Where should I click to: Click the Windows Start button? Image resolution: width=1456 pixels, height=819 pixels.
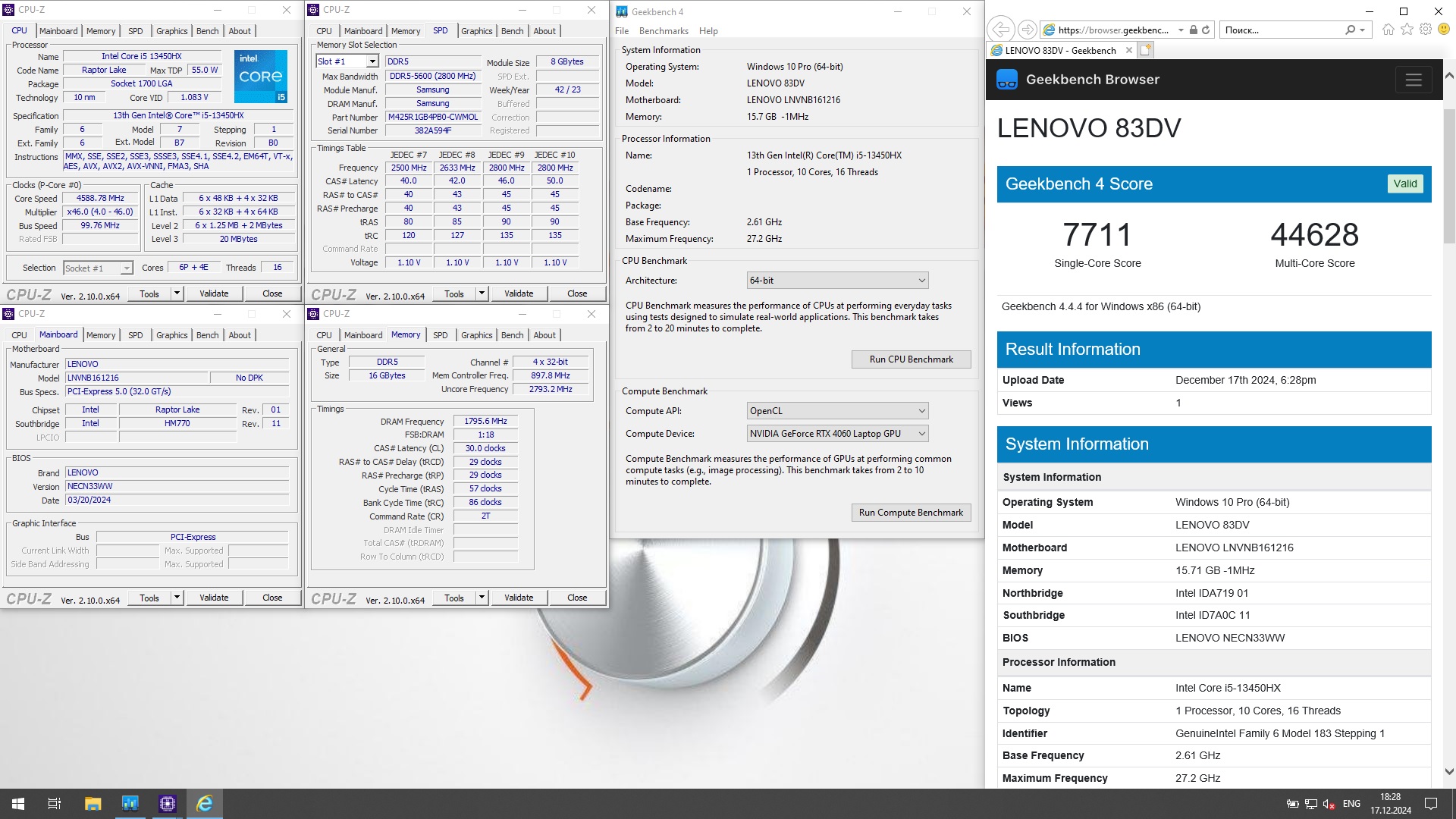(x=18, y=804)
